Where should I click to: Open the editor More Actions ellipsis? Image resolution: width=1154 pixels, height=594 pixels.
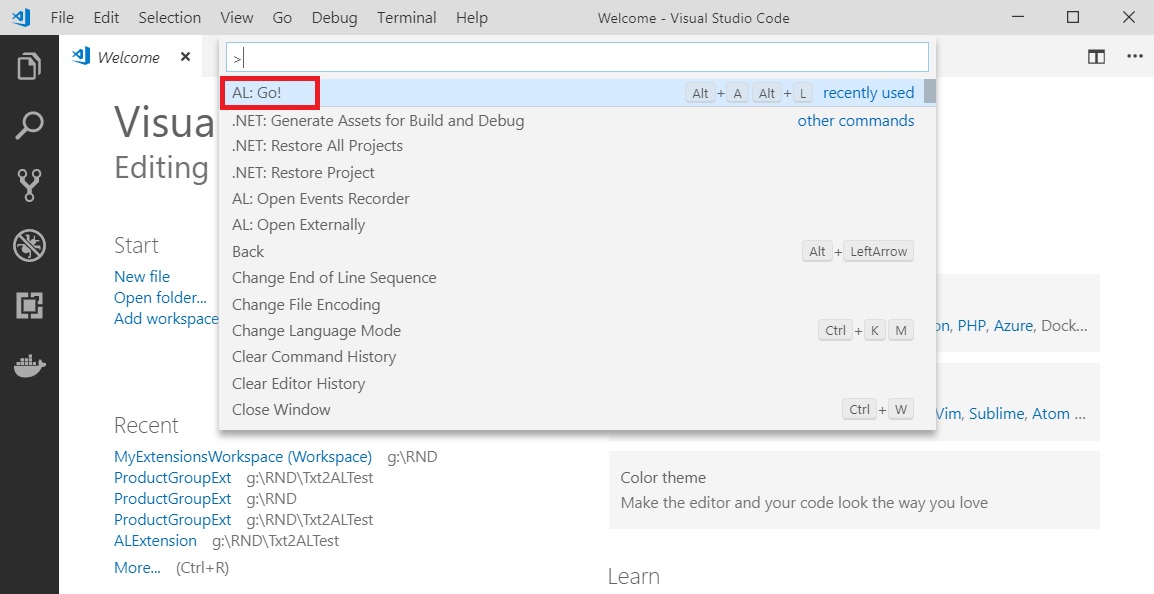1134,57
